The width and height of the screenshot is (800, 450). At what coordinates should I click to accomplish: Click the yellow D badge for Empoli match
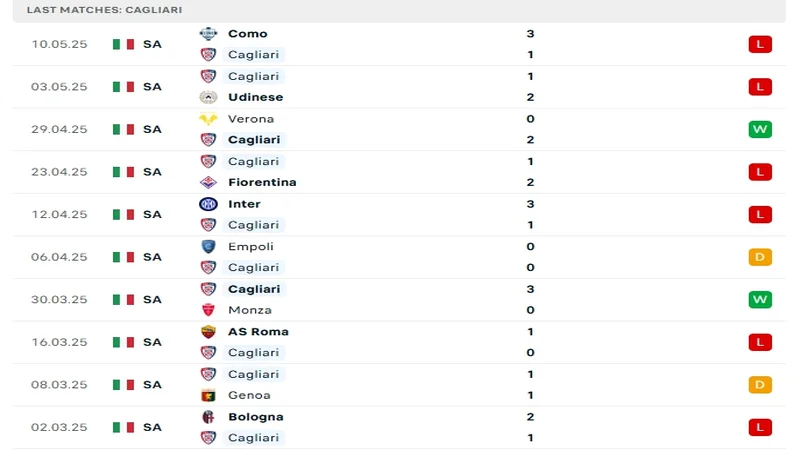click(x=760, y=257)
